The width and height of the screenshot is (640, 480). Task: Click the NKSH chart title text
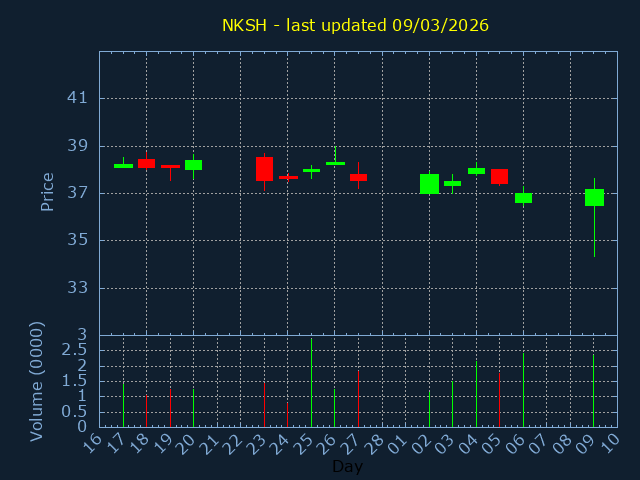[x=355, y=25]
